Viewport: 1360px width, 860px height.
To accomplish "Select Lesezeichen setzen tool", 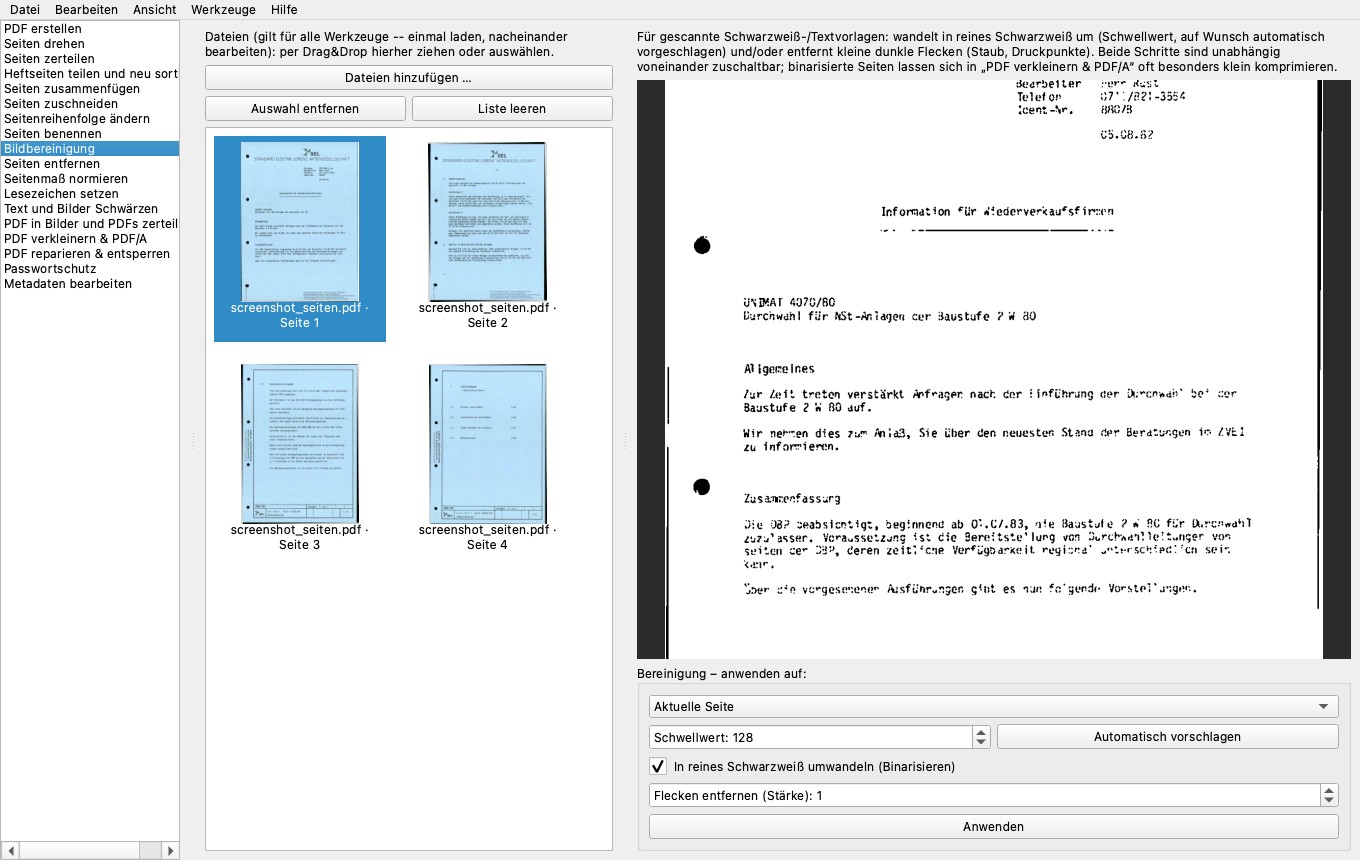I will coord(90,194).
